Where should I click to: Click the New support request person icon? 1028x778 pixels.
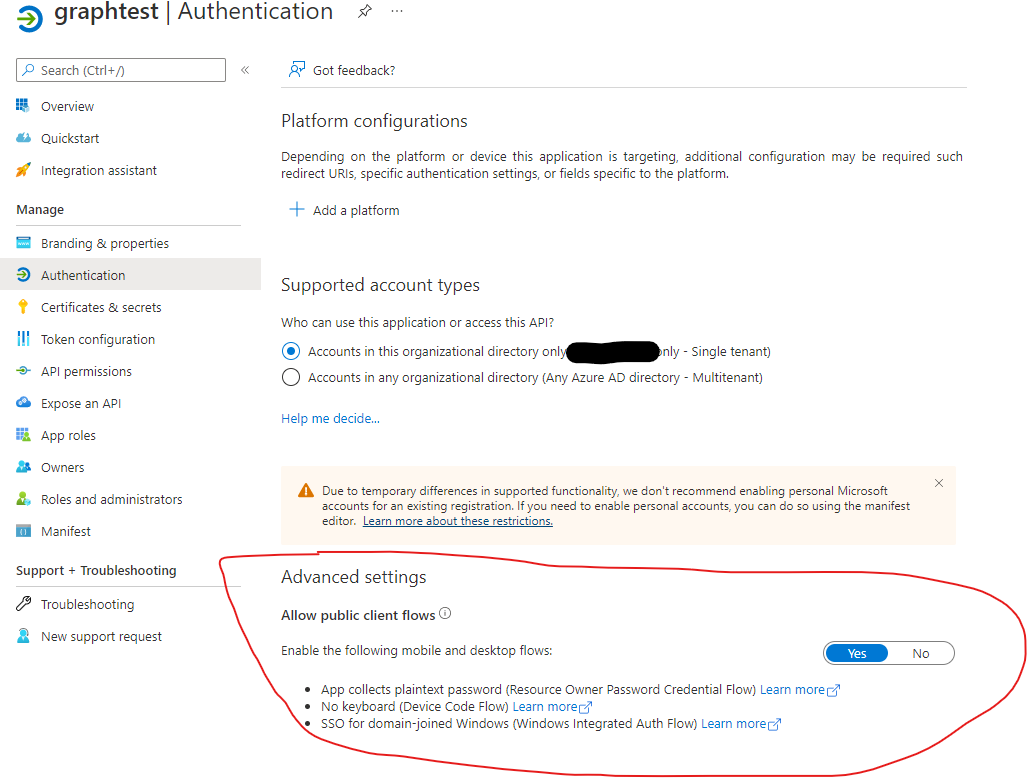pos(23,636)
